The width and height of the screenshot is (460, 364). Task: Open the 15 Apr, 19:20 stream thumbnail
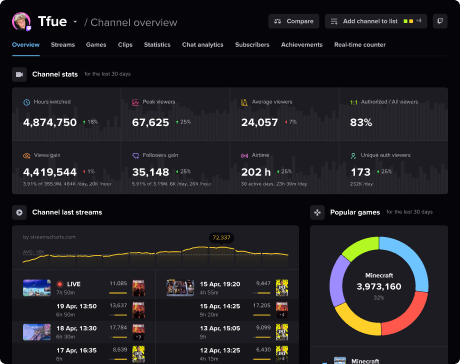(180, 288)
